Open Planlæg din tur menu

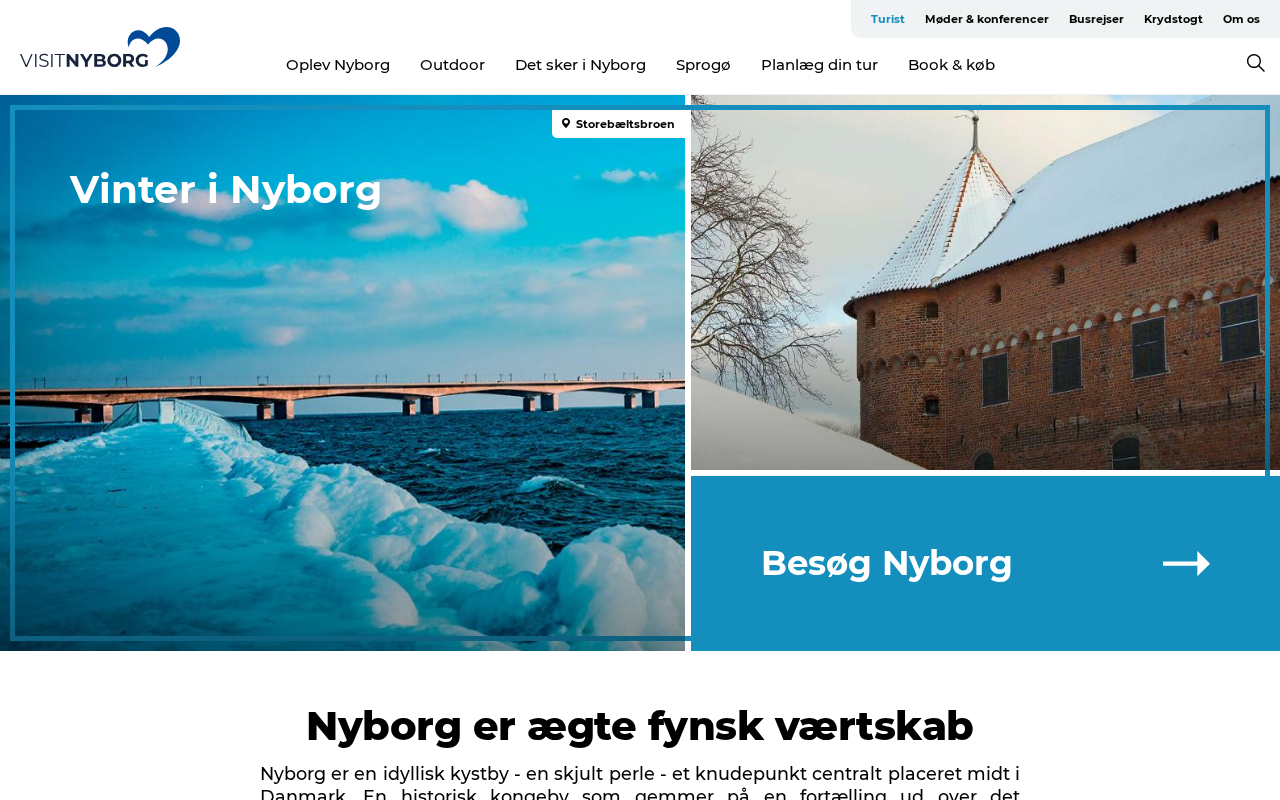[x=819, y=65]
